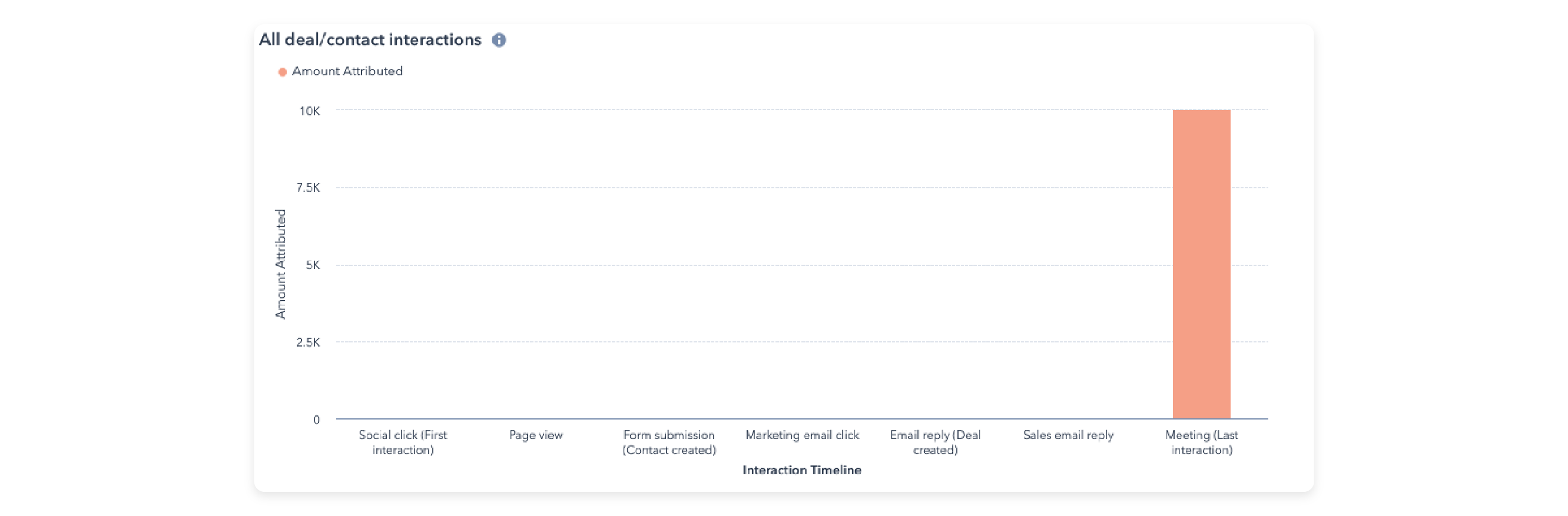Select the Sales email reply label

click(x=1068, y=435)
